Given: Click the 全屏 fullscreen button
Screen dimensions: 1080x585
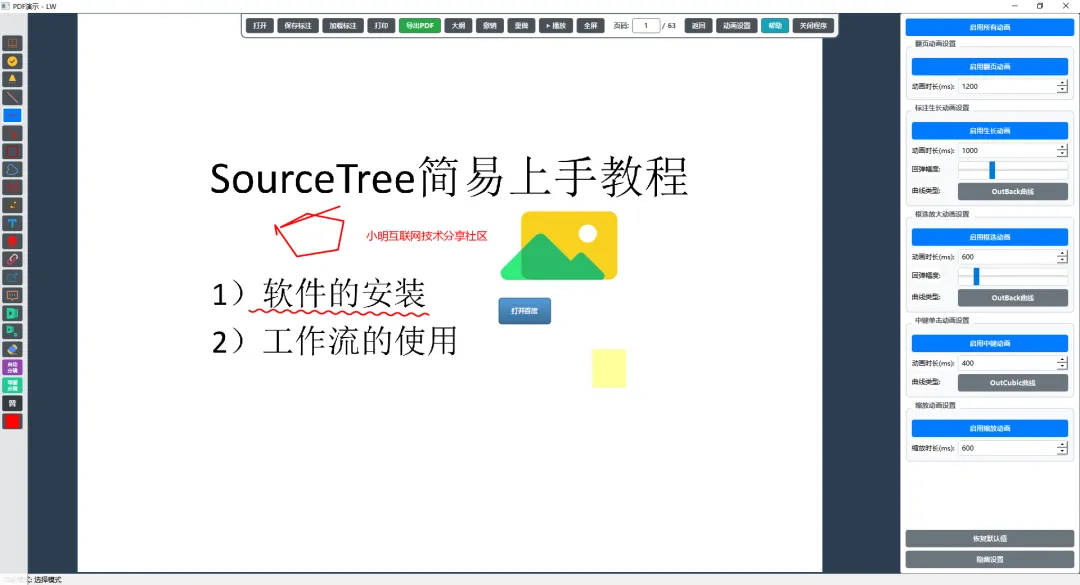Looking at the screenshot, I should click(x=590, y=25).
